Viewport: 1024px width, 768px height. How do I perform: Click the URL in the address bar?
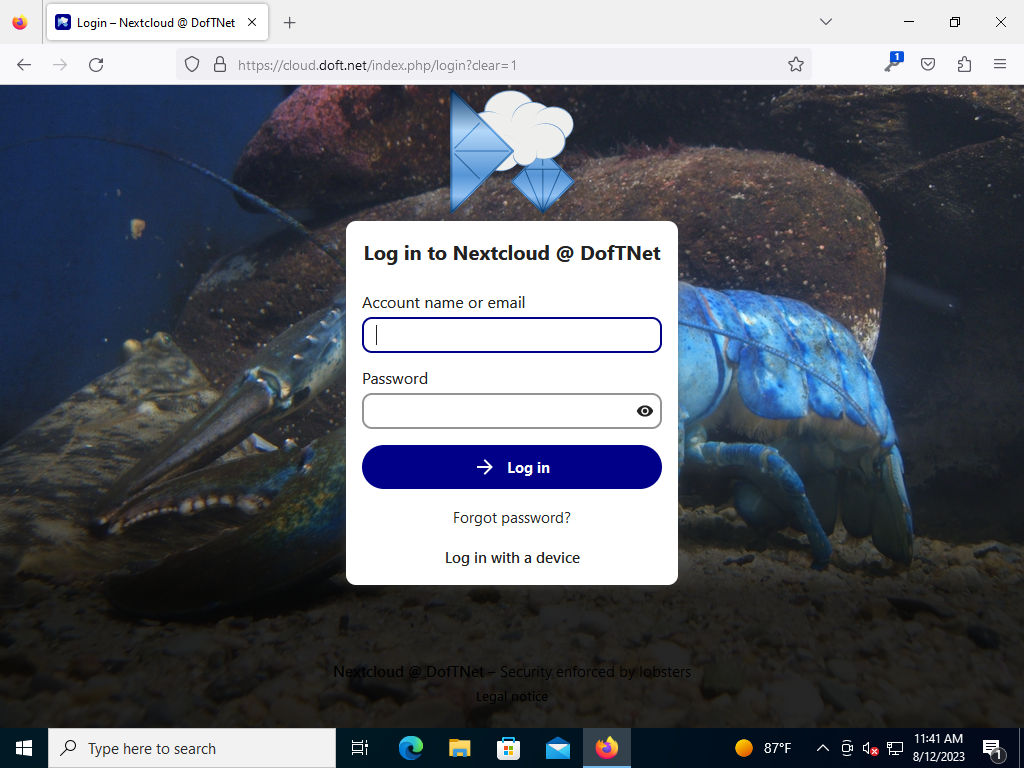click(x=377, y=65)
